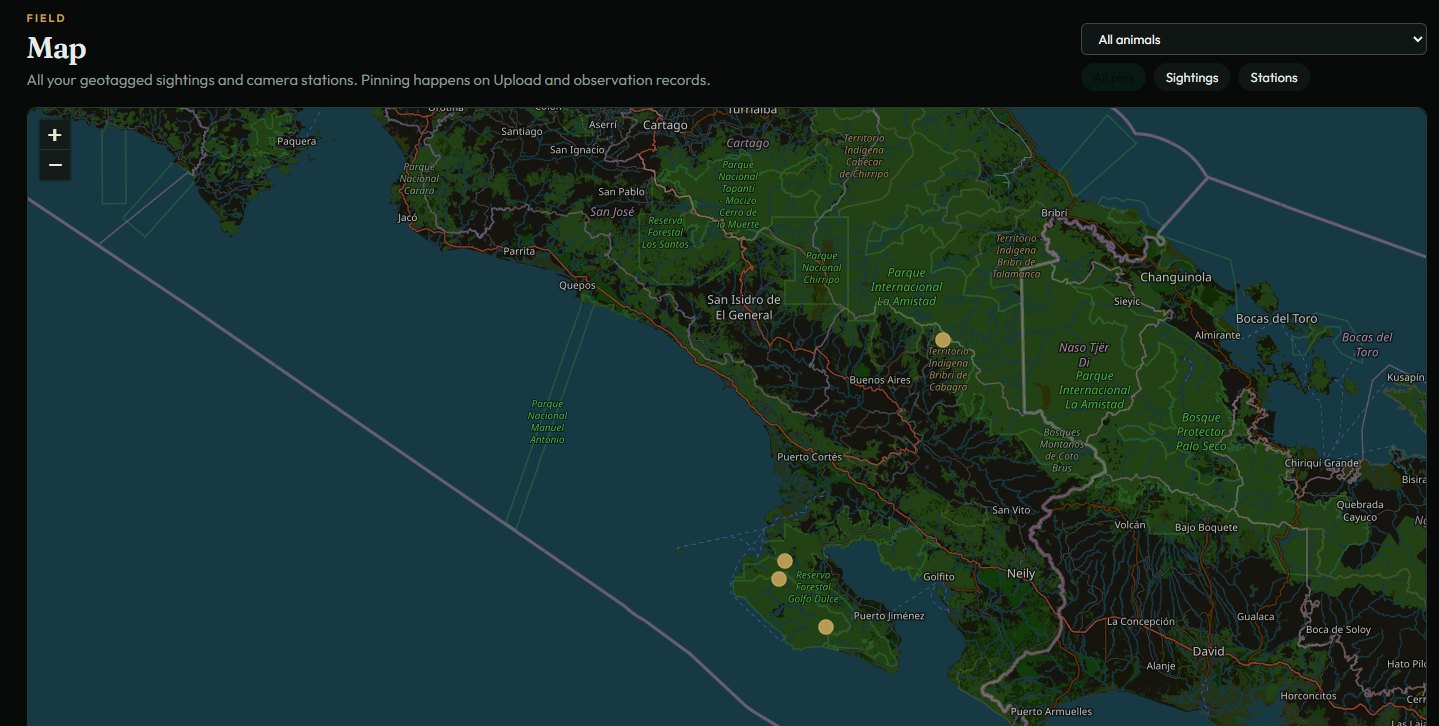Viewport: 1439px width, 726px height.
Task: Open pin closest to Puerto Jiménez
Action: [x=826, y=627]
